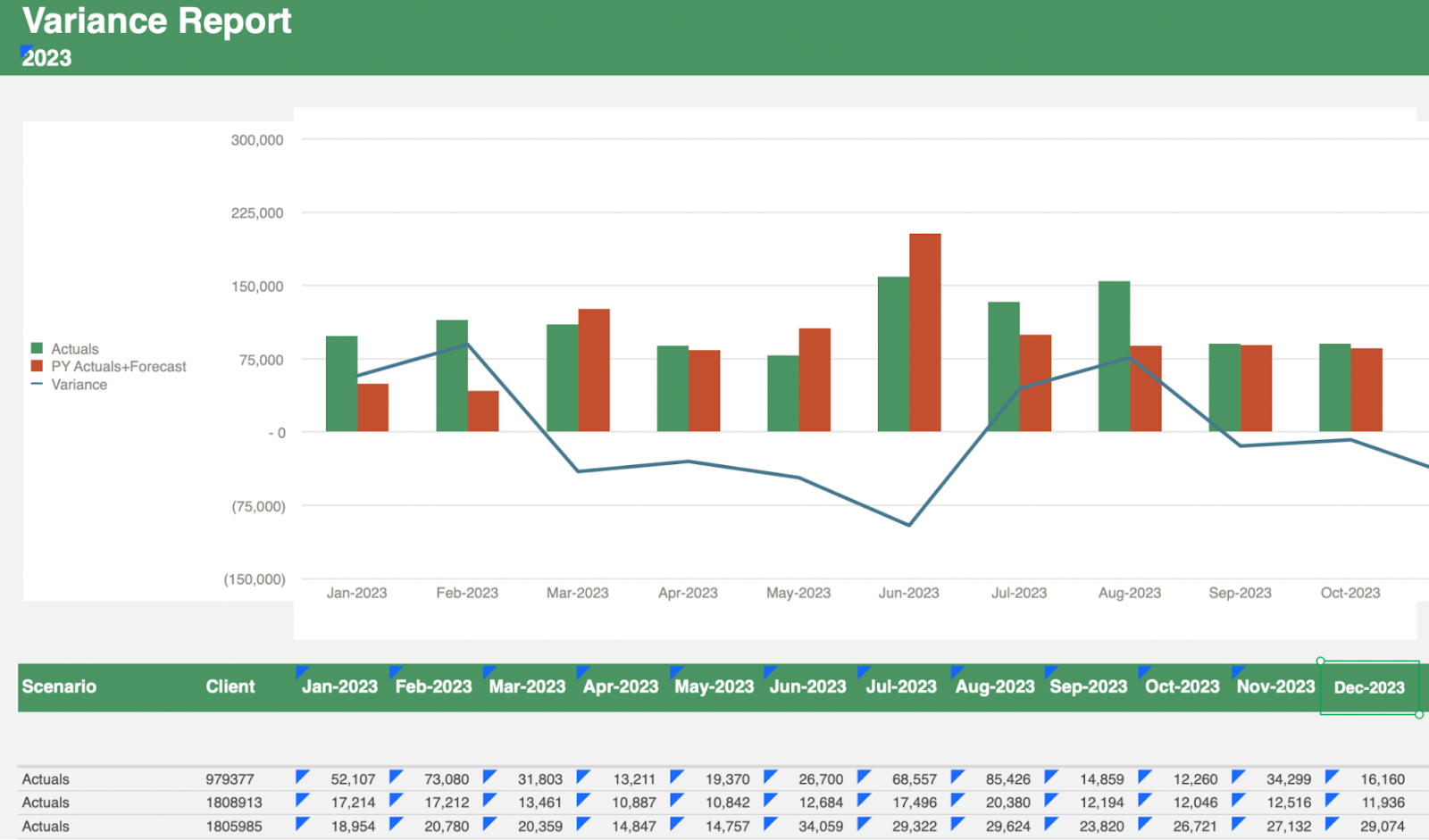
Task: Select the 26,700 value cell
Action: [x=821, y=779]
